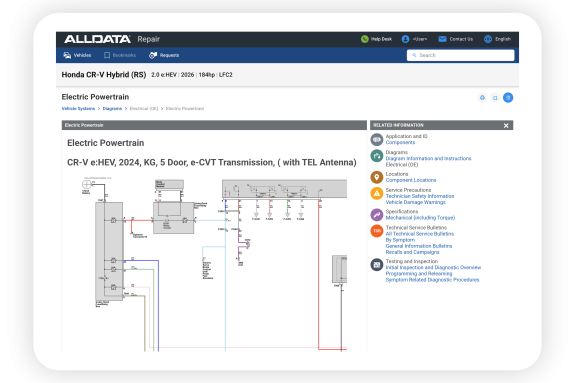Click the Requests icon in nav bar
This screenshot has height=383, width=575.
coord(153,55)
